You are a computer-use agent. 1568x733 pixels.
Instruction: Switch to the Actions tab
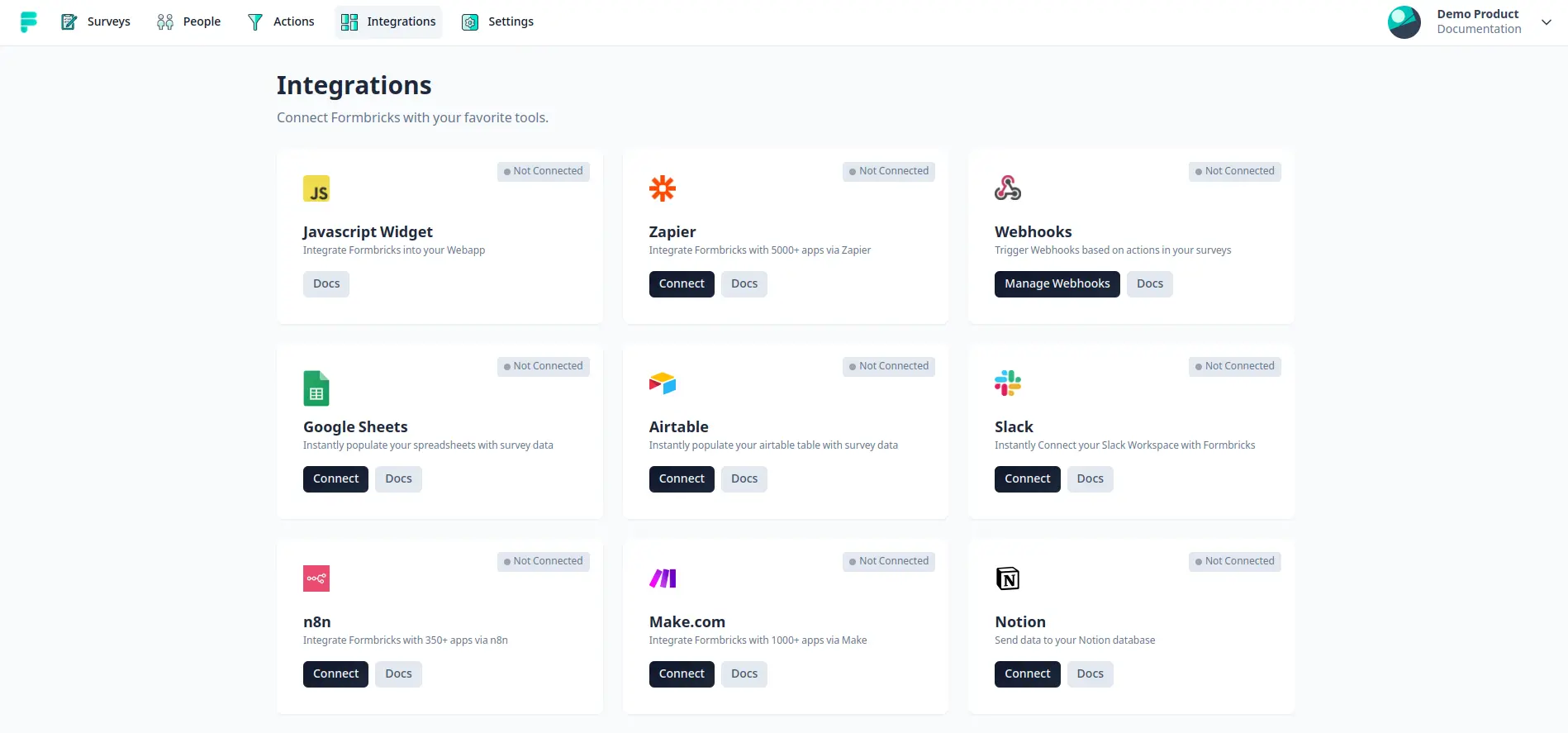[x=281, y=21]
